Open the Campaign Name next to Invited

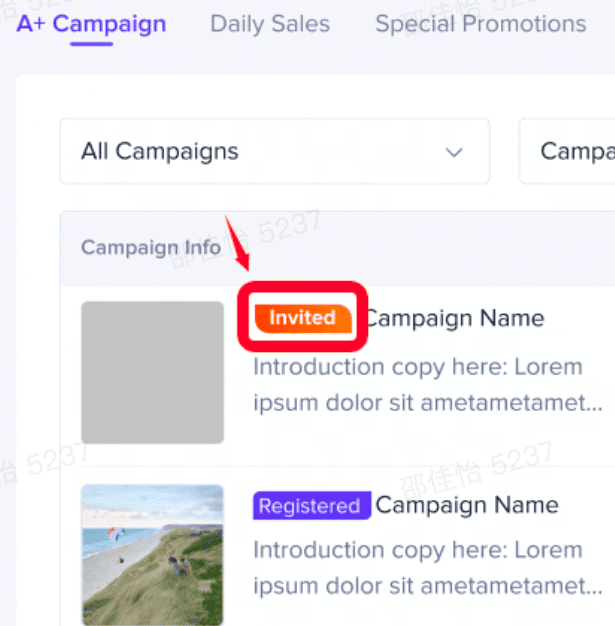pyautogui.click(x=455, y=319)
